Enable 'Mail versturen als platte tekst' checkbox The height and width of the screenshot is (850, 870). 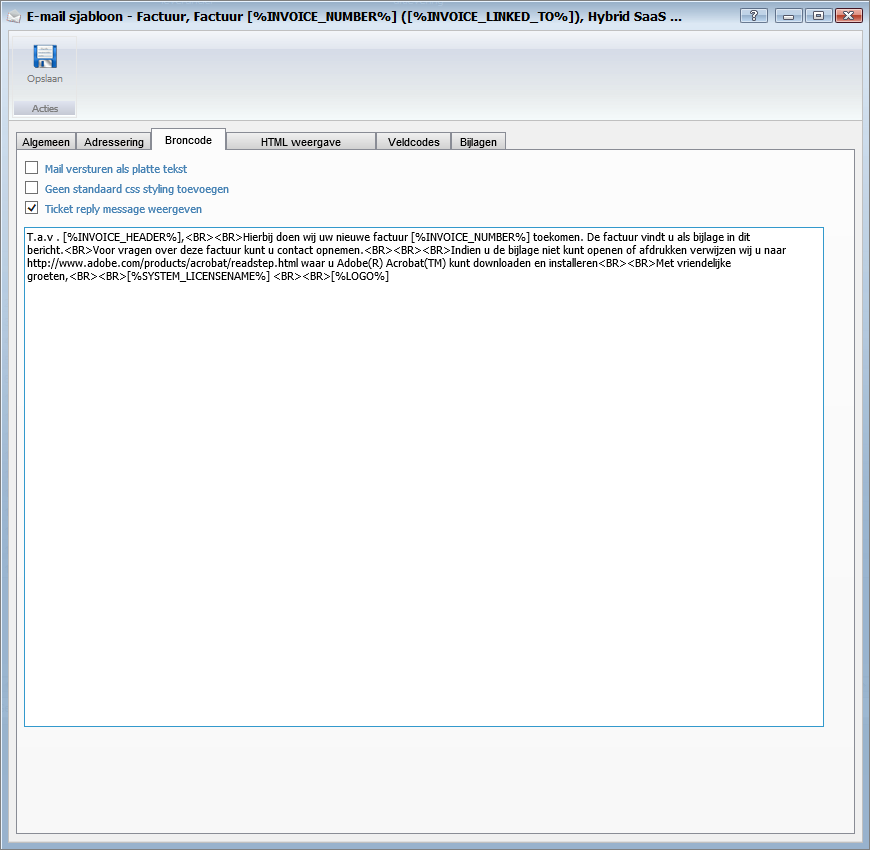(x=32, y=169)
